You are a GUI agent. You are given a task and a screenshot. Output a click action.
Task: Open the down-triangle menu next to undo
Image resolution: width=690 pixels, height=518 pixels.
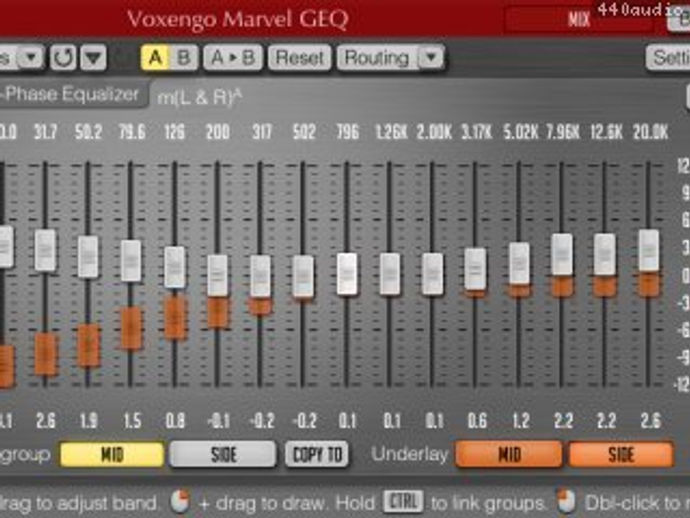pyautogui.click(x=93, y=58)
